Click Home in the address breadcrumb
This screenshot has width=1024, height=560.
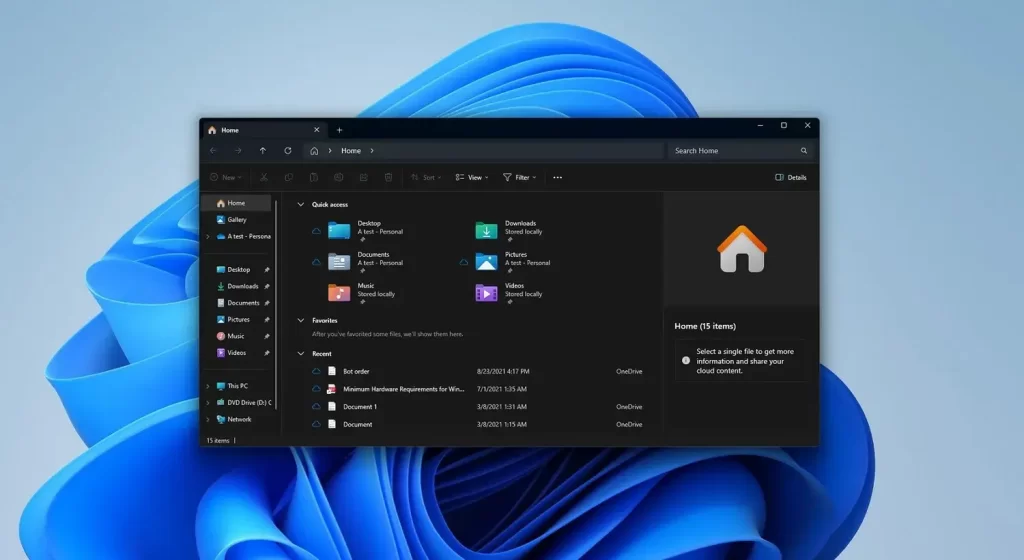tap(351, 151)
